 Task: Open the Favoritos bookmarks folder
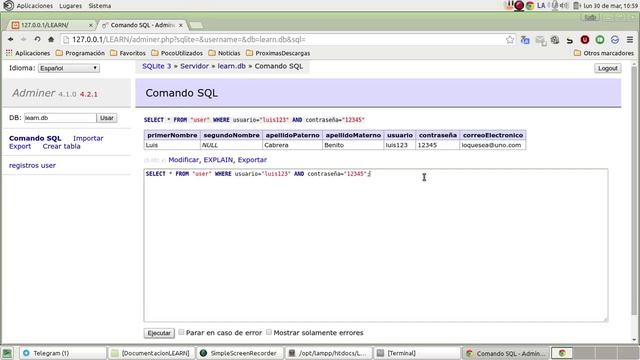pyautogui.click(x=128, y=53)
